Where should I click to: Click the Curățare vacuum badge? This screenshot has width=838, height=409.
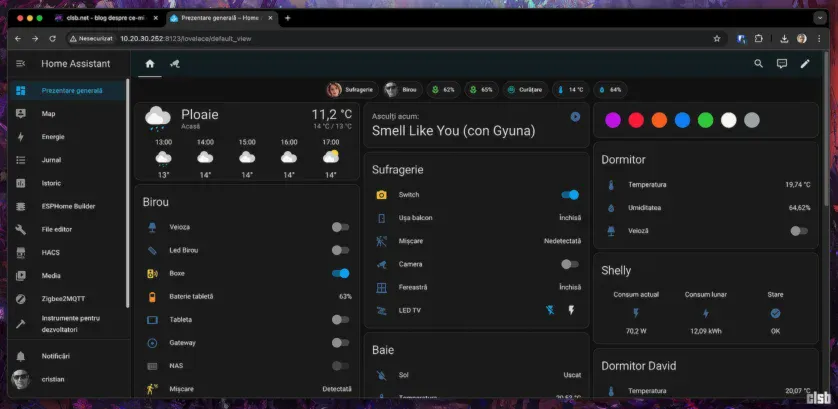click(x=525, y=90)
